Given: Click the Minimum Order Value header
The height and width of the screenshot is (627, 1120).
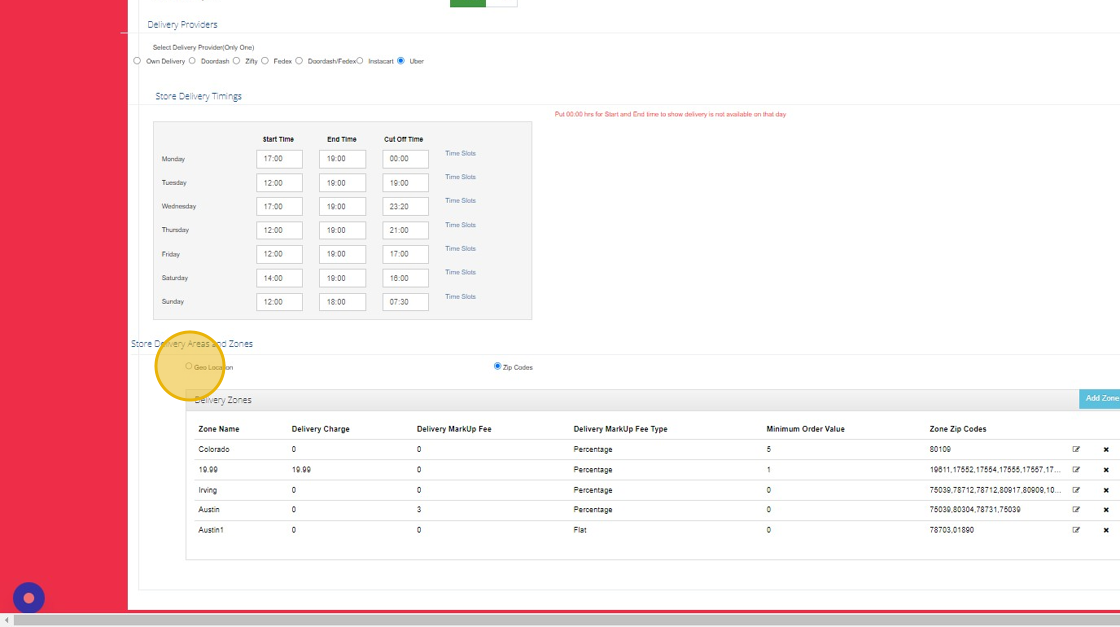Looking at the screenshot, I should (805, 429).
